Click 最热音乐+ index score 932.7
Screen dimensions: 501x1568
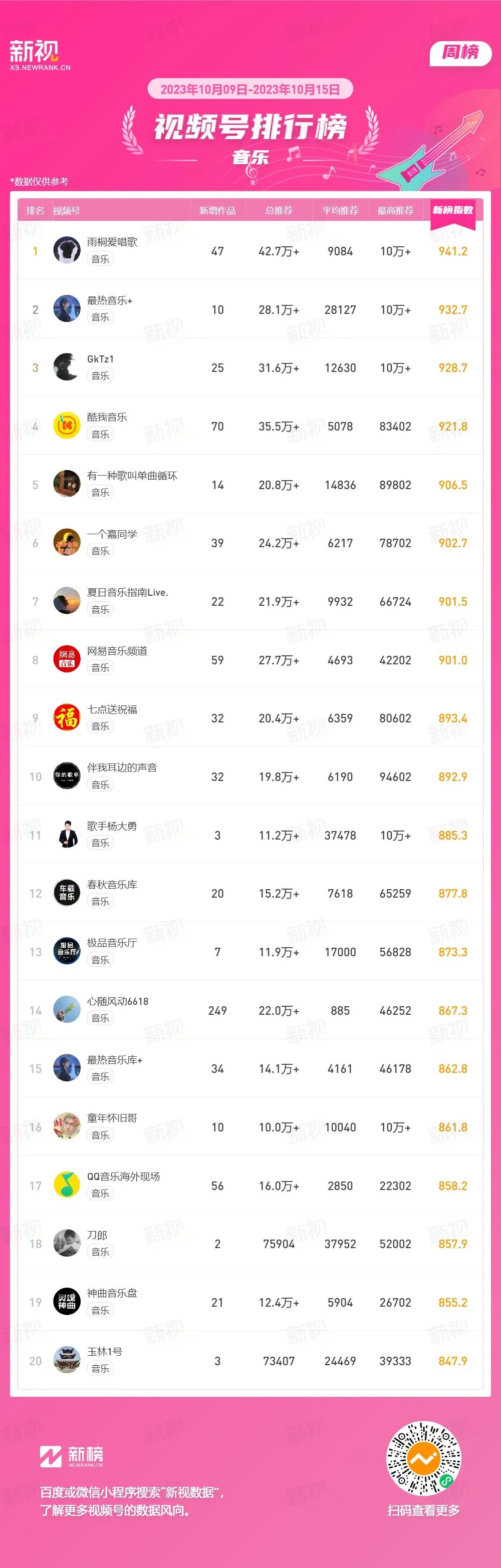click(x=453, y=310)
